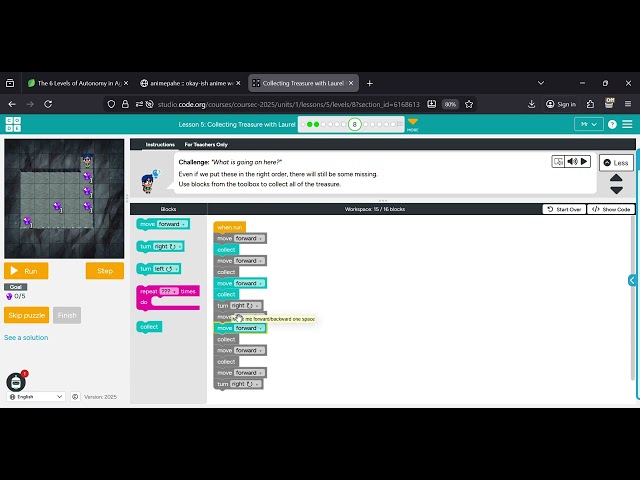Click the Step button

click(x=105, y=271)
